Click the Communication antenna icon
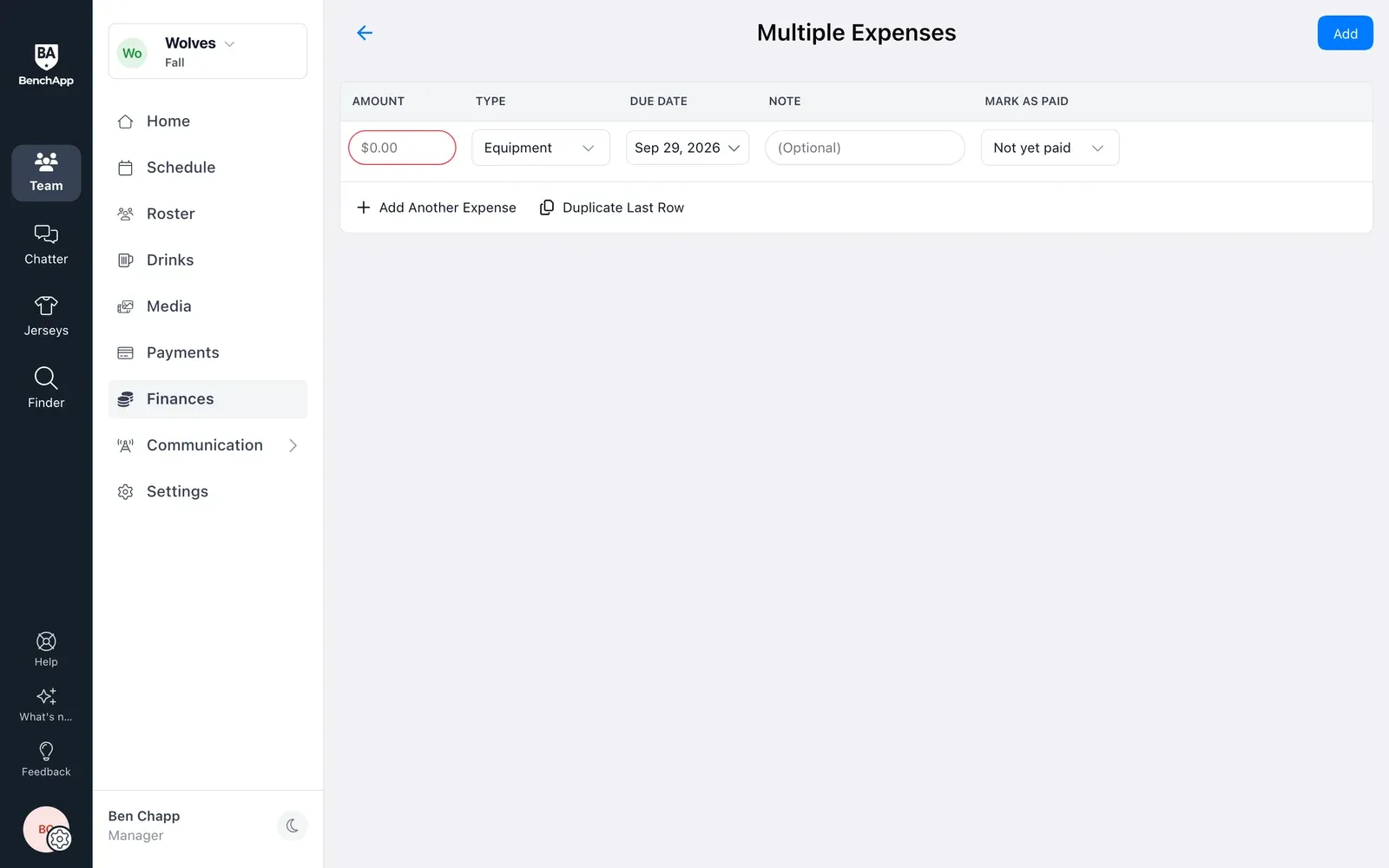1389x868 pixels. [125, 445]
